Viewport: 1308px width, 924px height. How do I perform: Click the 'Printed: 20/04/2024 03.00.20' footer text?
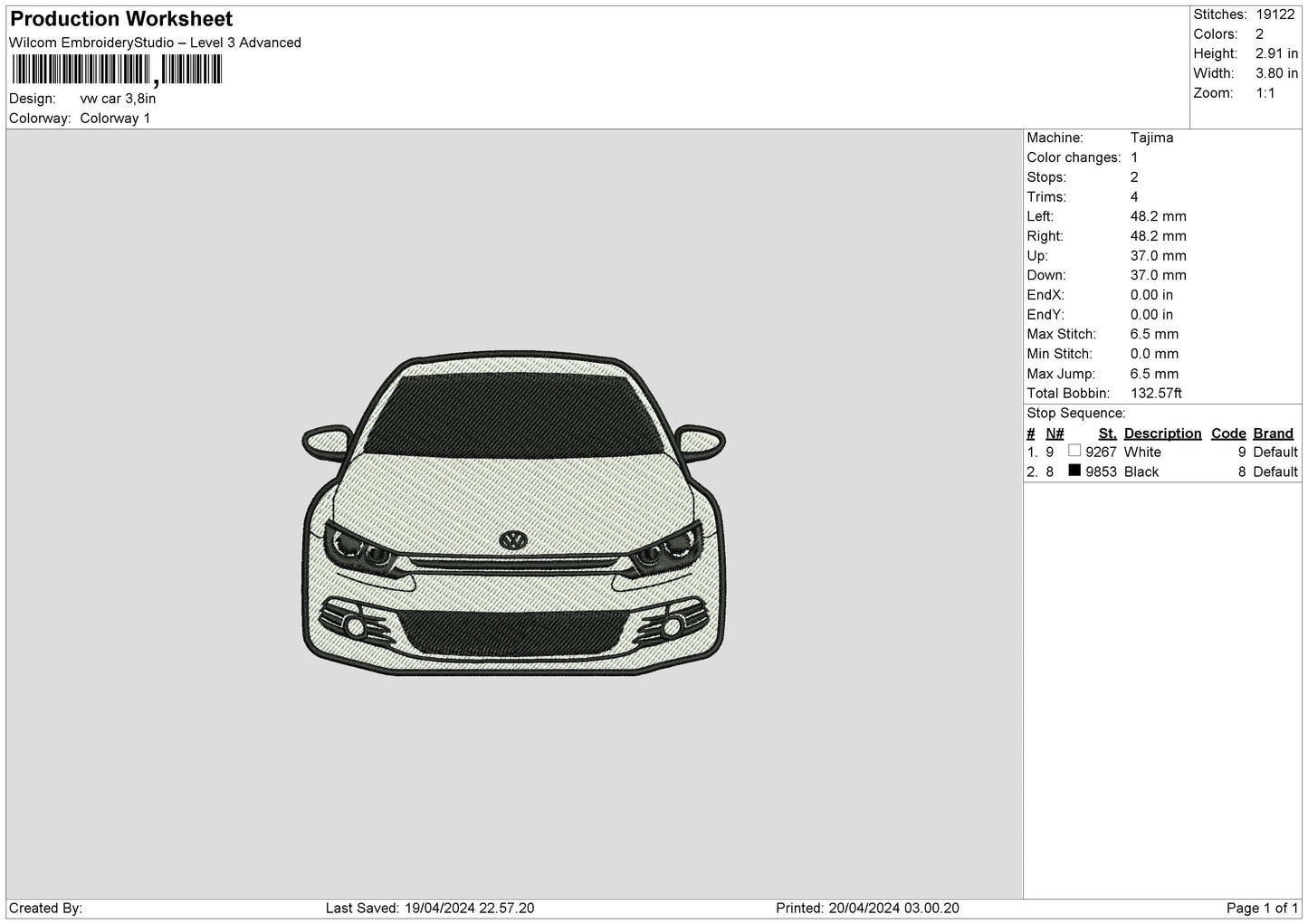867,909
